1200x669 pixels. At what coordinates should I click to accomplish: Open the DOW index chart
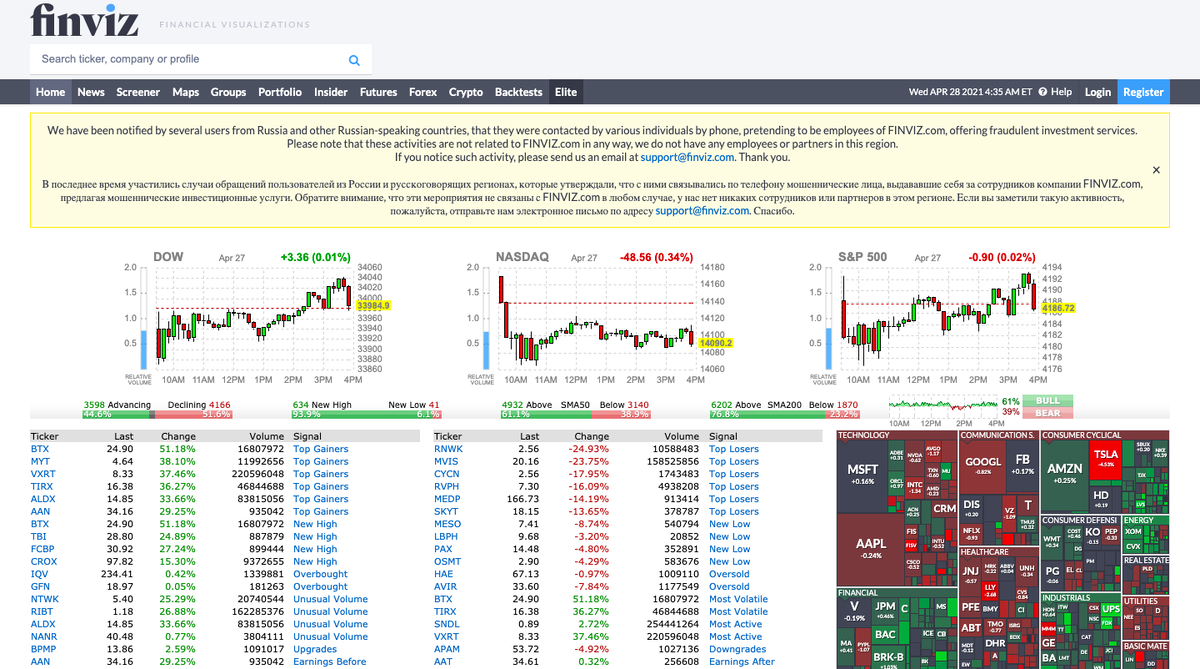click(x=255, y=318)
